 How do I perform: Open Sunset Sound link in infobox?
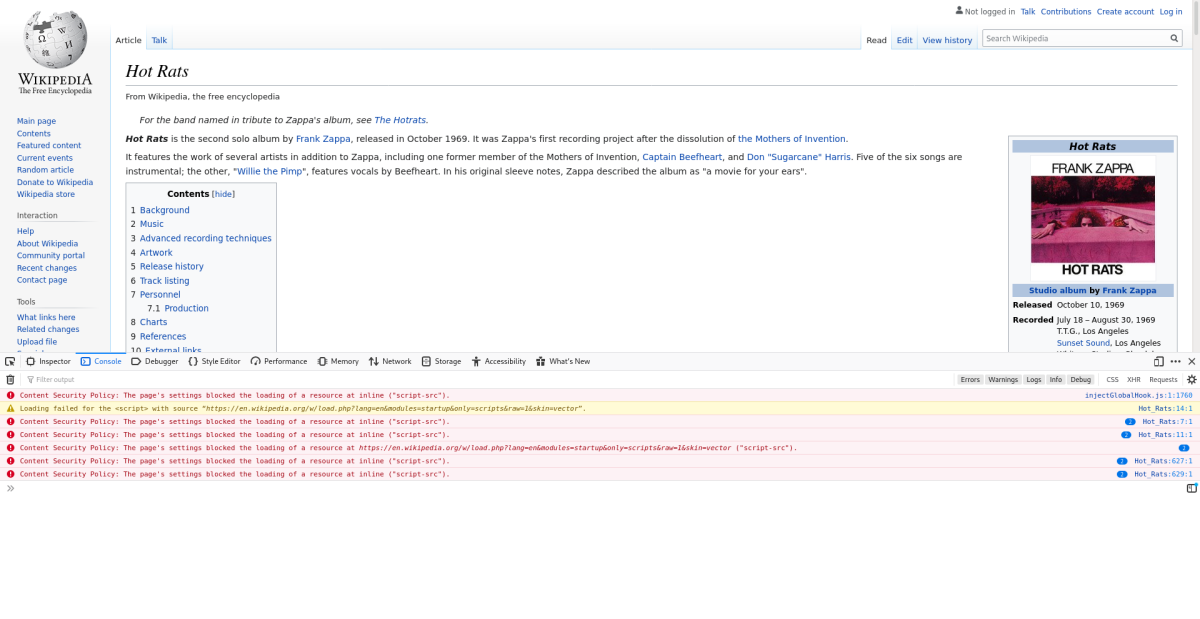click(x=1083, y=343)
